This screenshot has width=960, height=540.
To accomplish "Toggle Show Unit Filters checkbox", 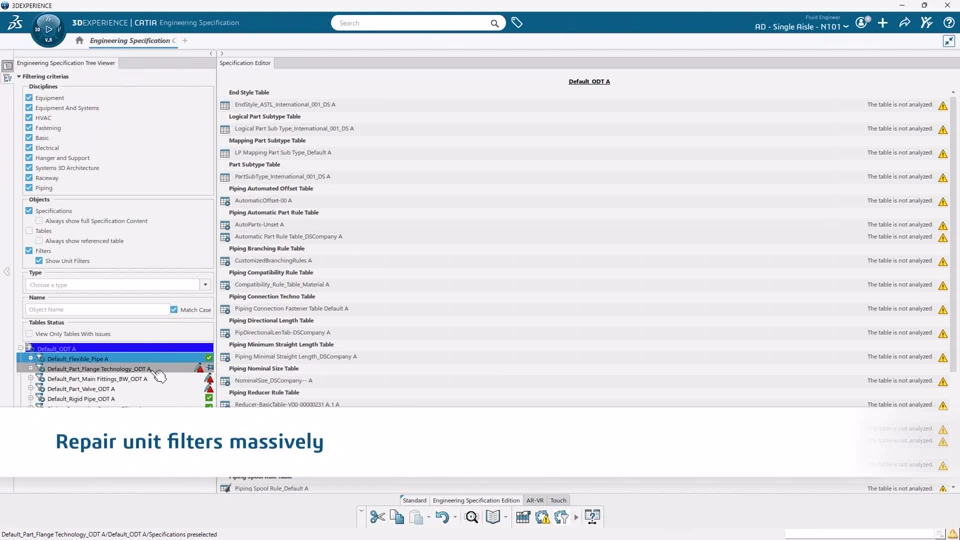I will [x=39, y=261].
